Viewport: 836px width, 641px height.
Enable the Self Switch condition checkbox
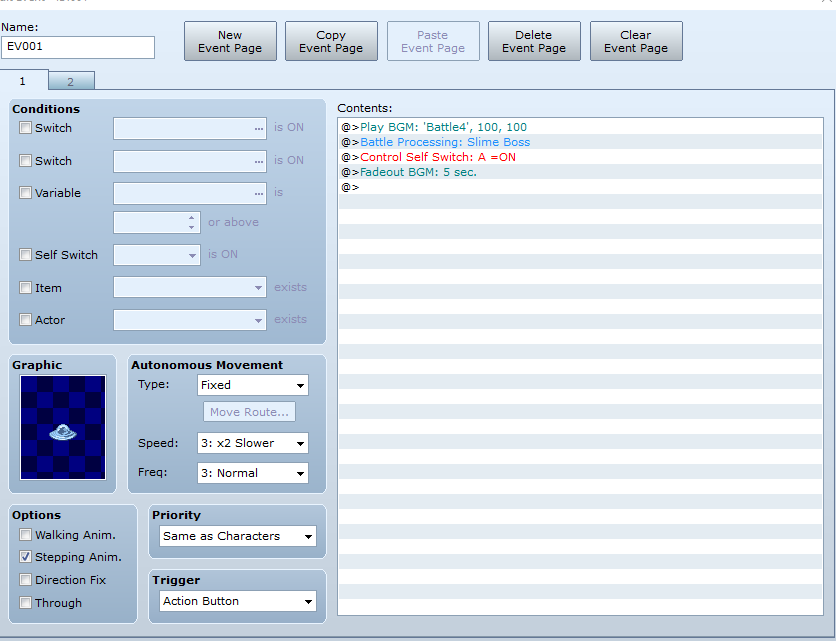pyautogui.click(x=25, y=254)
